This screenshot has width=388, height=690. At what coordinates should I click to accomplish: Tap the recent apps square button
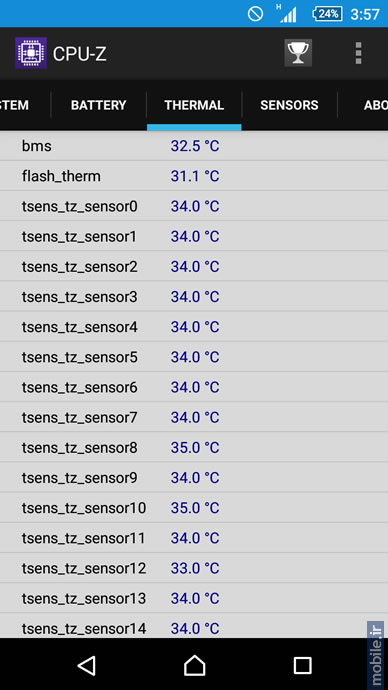coord(302,665)
